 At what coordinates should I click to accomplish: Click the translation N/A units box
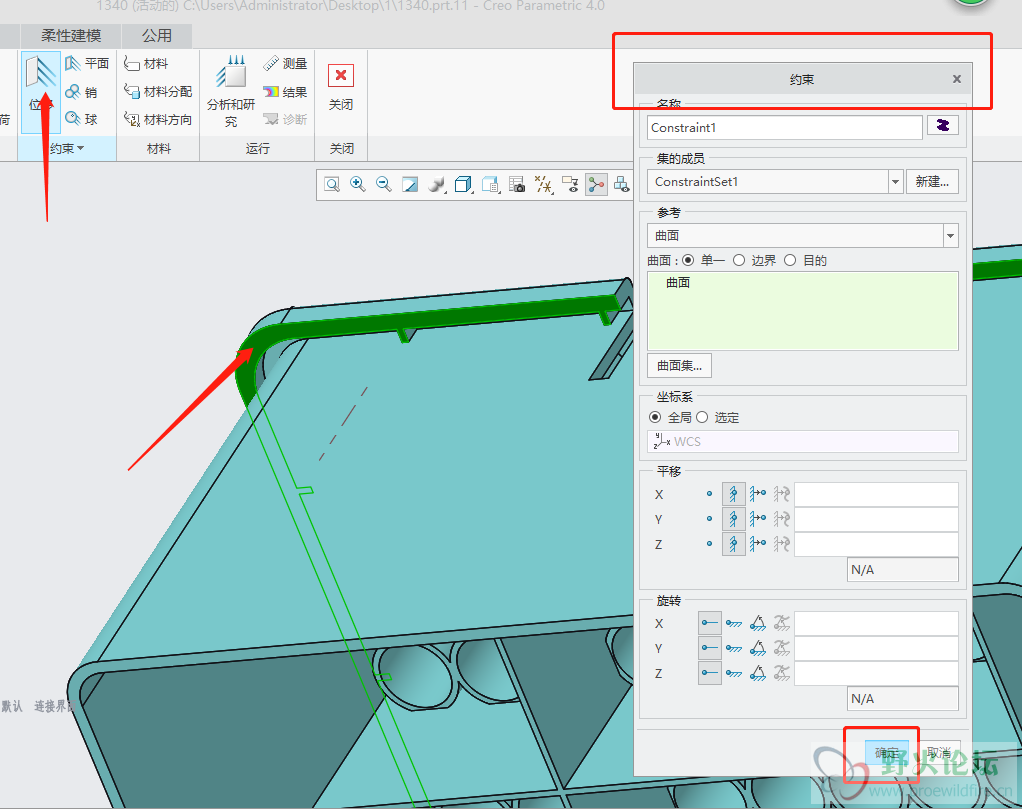point(903,570)
